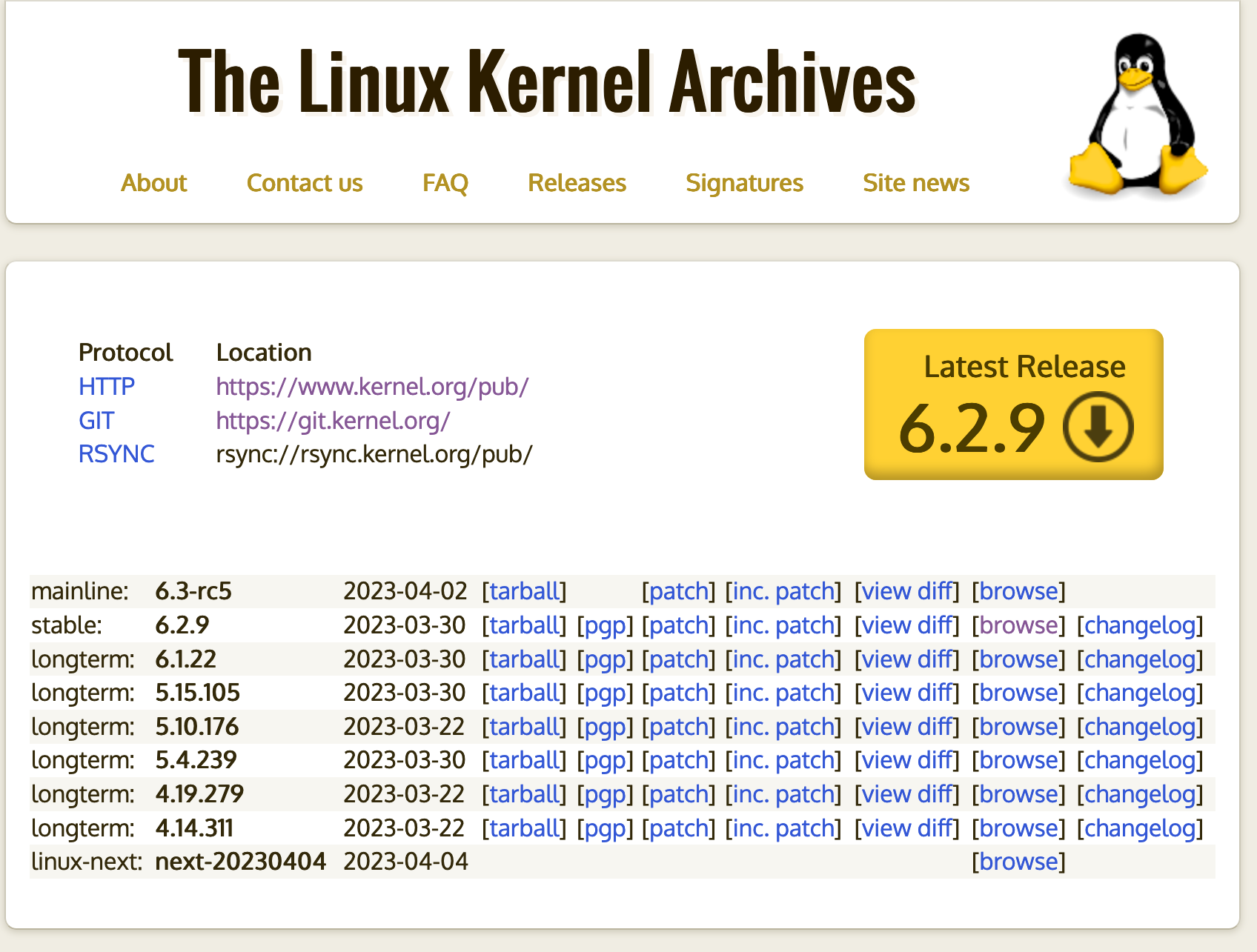Image resolution: width=1257 pixels, height=952 pixels.
Task: Click the stable: row label
Action: point(67,625)
